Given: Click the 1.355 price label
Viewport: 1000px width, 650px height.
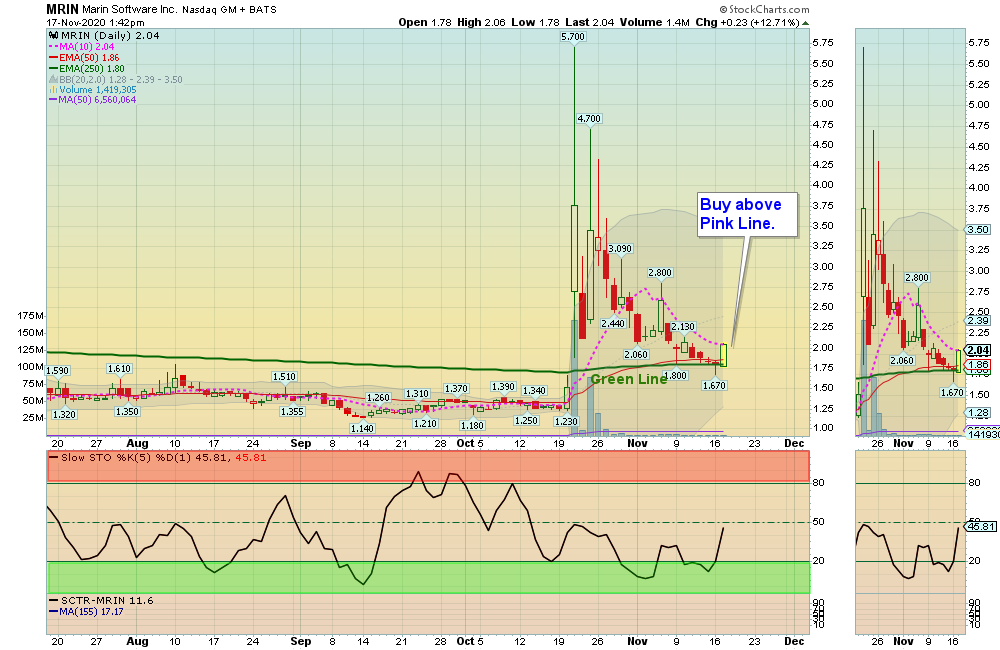Looking at the screenshot, I should pos(292,411).
